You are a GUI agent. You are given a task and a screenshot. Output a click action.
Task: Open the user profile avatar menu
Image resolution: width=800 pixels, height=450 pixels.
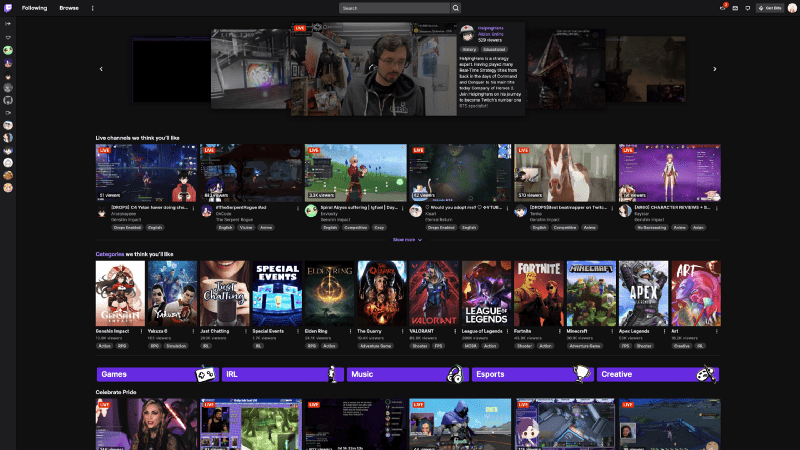point(792,8)
